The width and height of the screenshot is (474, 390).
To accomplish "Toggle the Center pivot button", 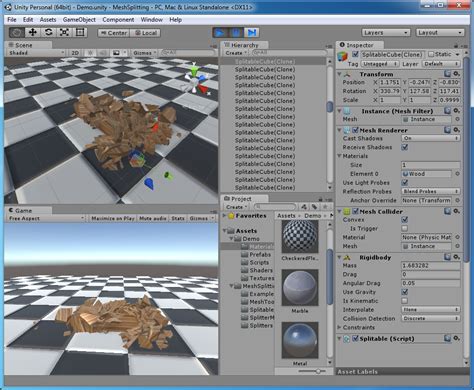I will (x=113, y=33).
